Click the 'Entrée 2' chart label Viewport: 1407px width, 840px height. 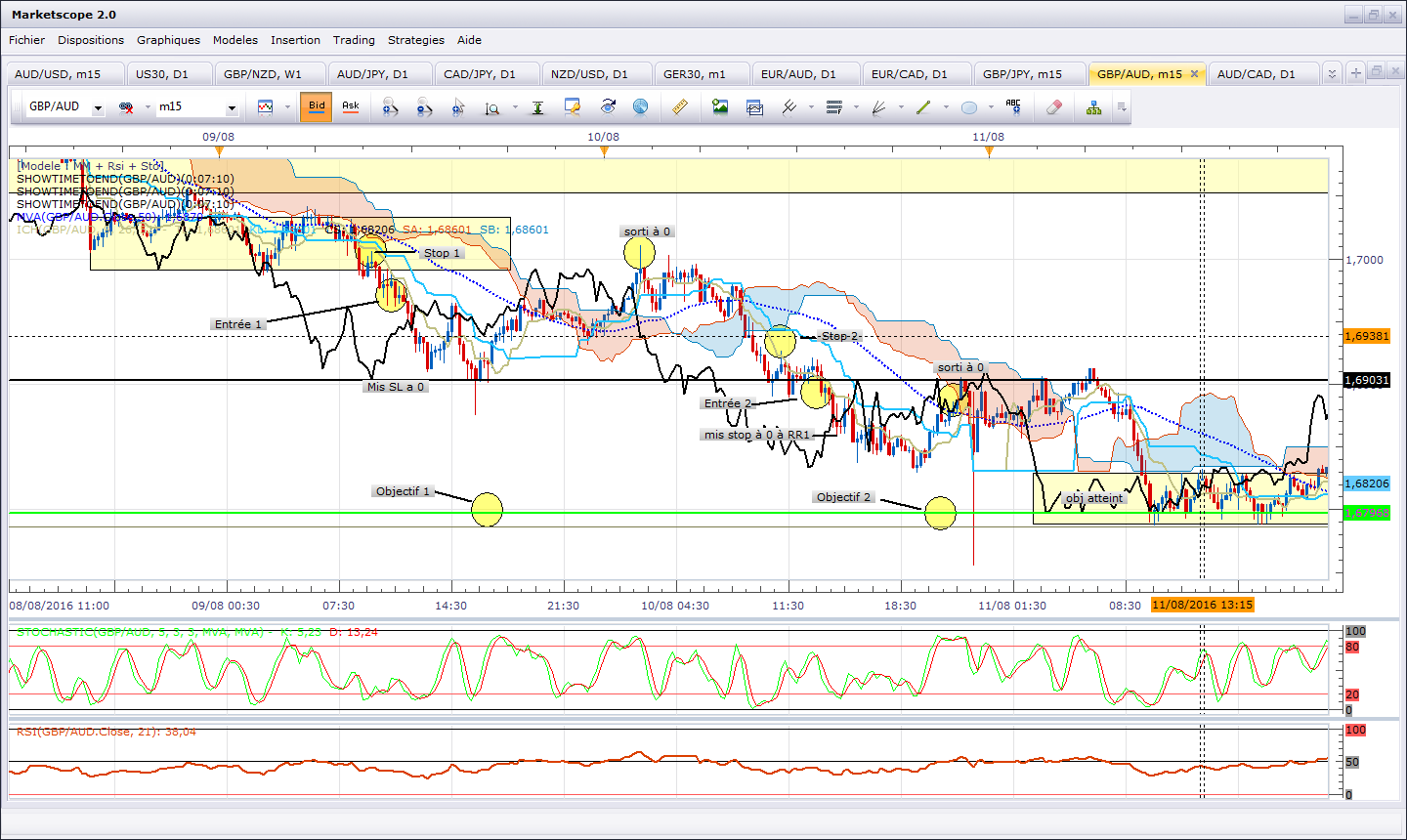coord(728,403)
